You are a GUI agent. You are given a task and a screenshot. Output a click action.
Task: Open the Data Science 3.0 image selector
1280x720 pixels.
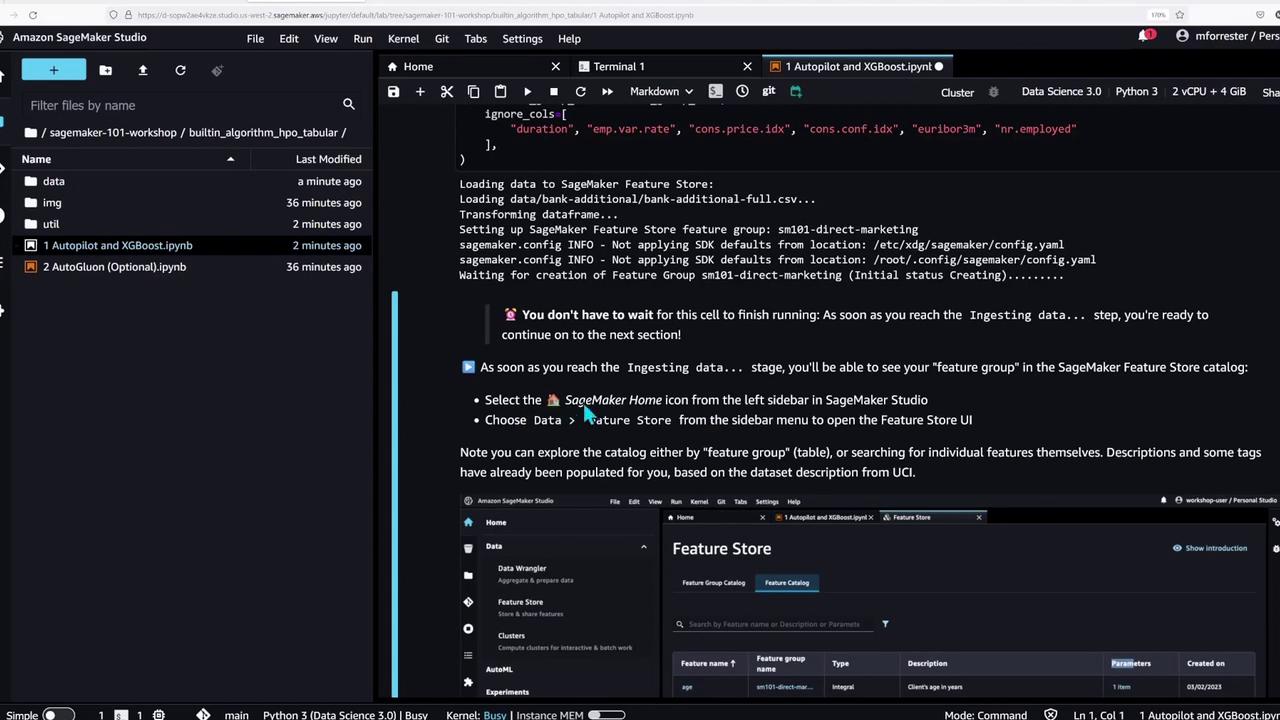point(1060,92)
